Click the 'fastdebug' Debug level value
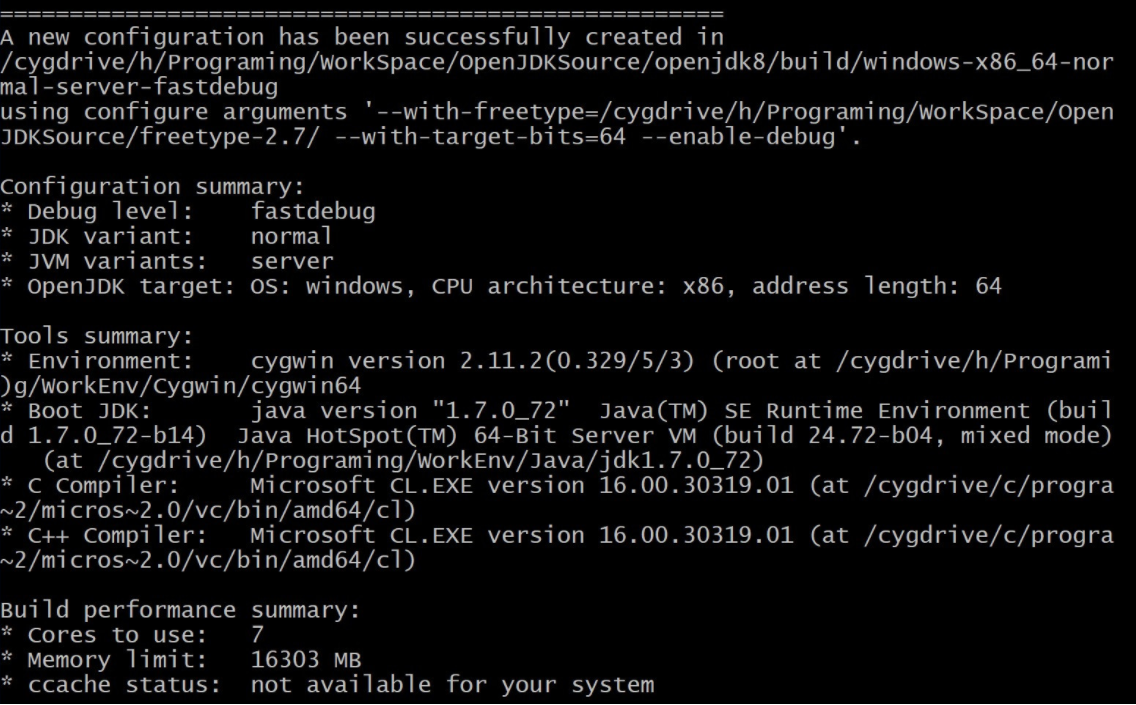 coord(313,212)
